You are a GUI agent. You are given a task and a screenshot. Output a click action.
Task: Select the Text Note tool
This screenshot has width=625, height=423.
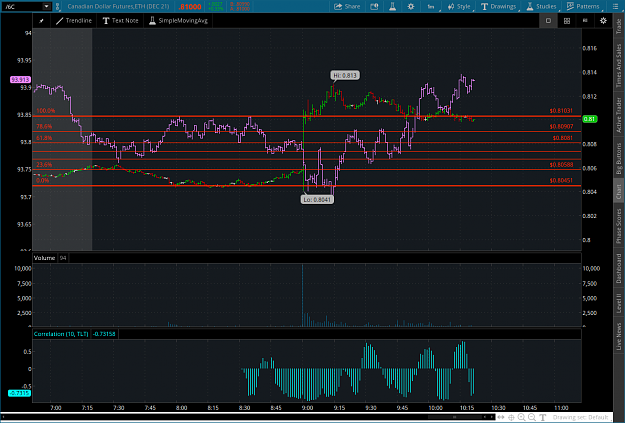pos(120,21)
